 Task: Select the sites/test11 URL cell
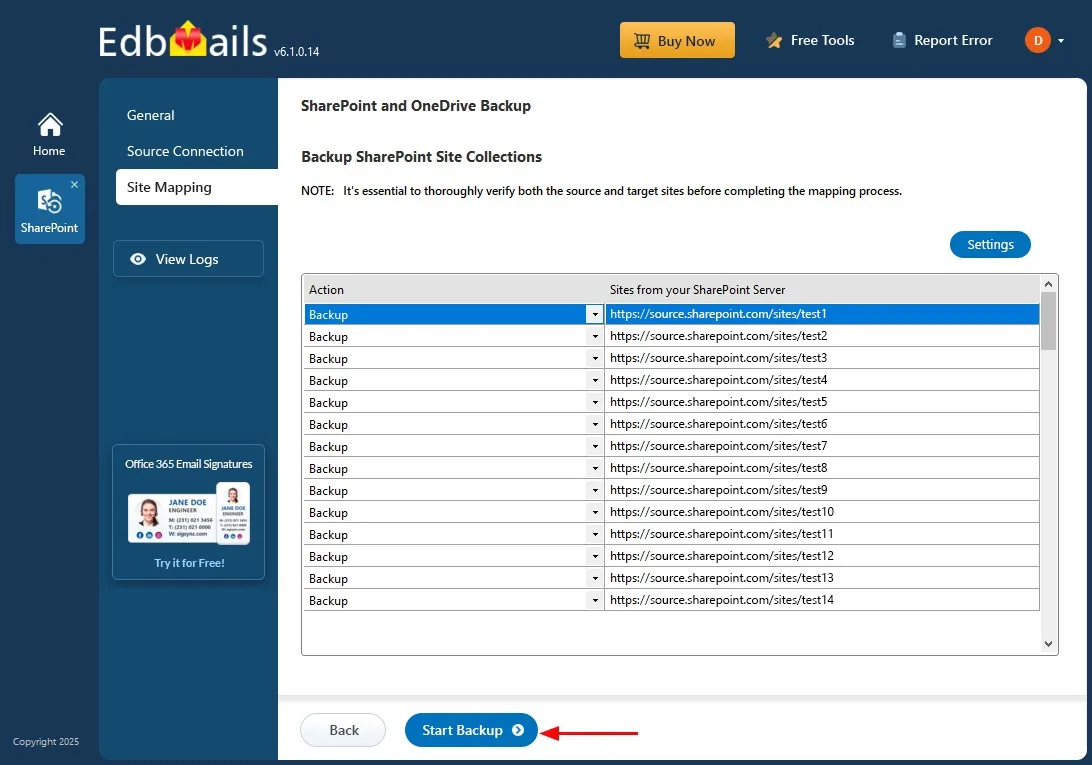[822, 534]
